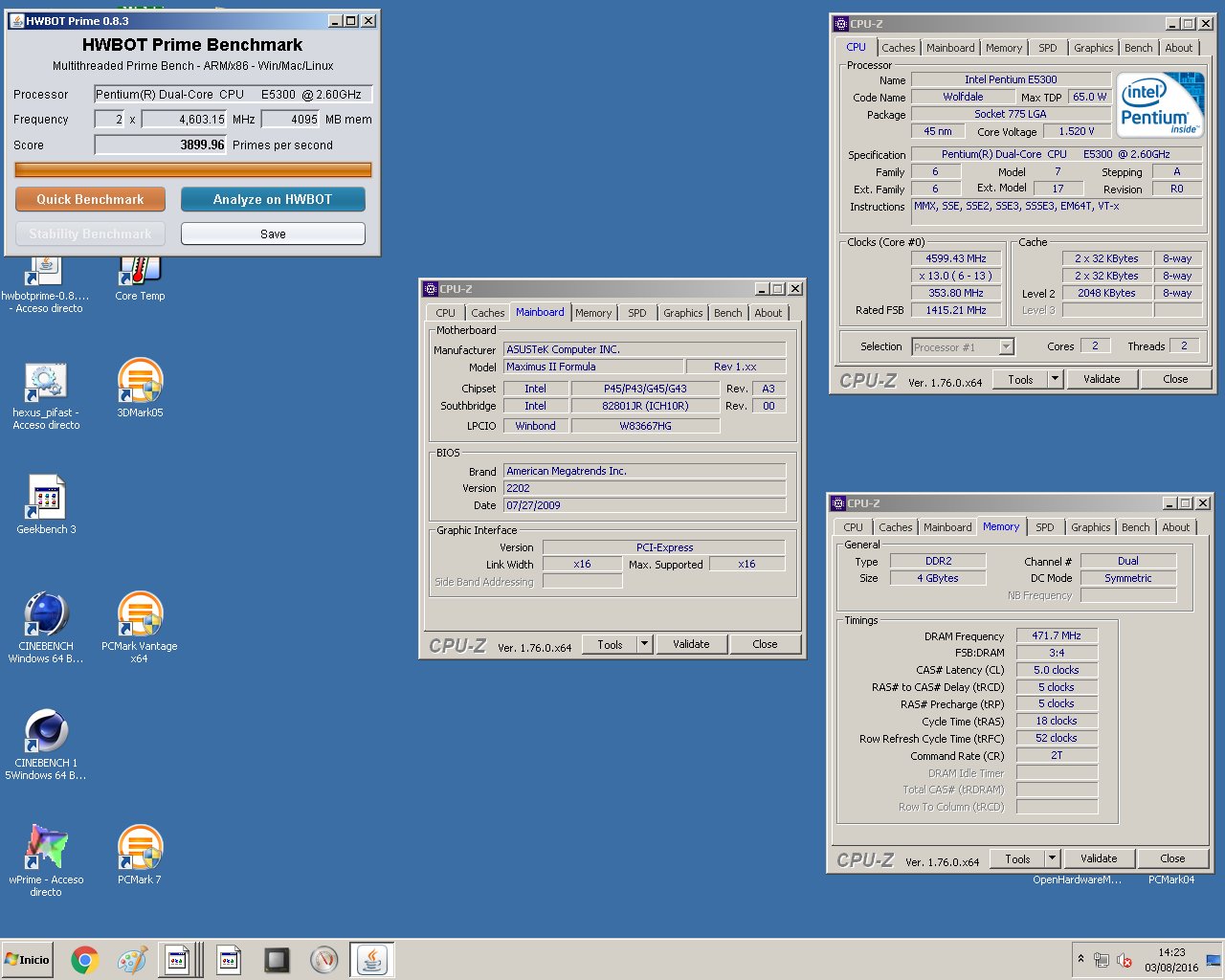Click the network tray icon
This screenshot has height=980, width=1225.
pyautogui.click(x=1102, y=960)
